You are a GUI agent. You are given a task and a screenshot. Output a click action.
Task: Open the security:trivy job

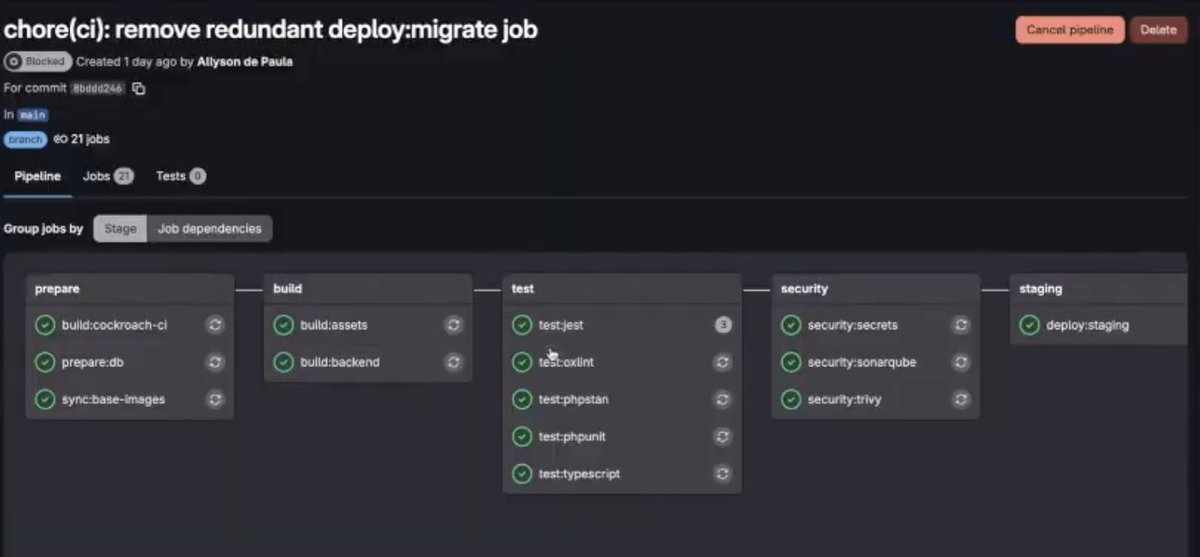tap(845, 399)
